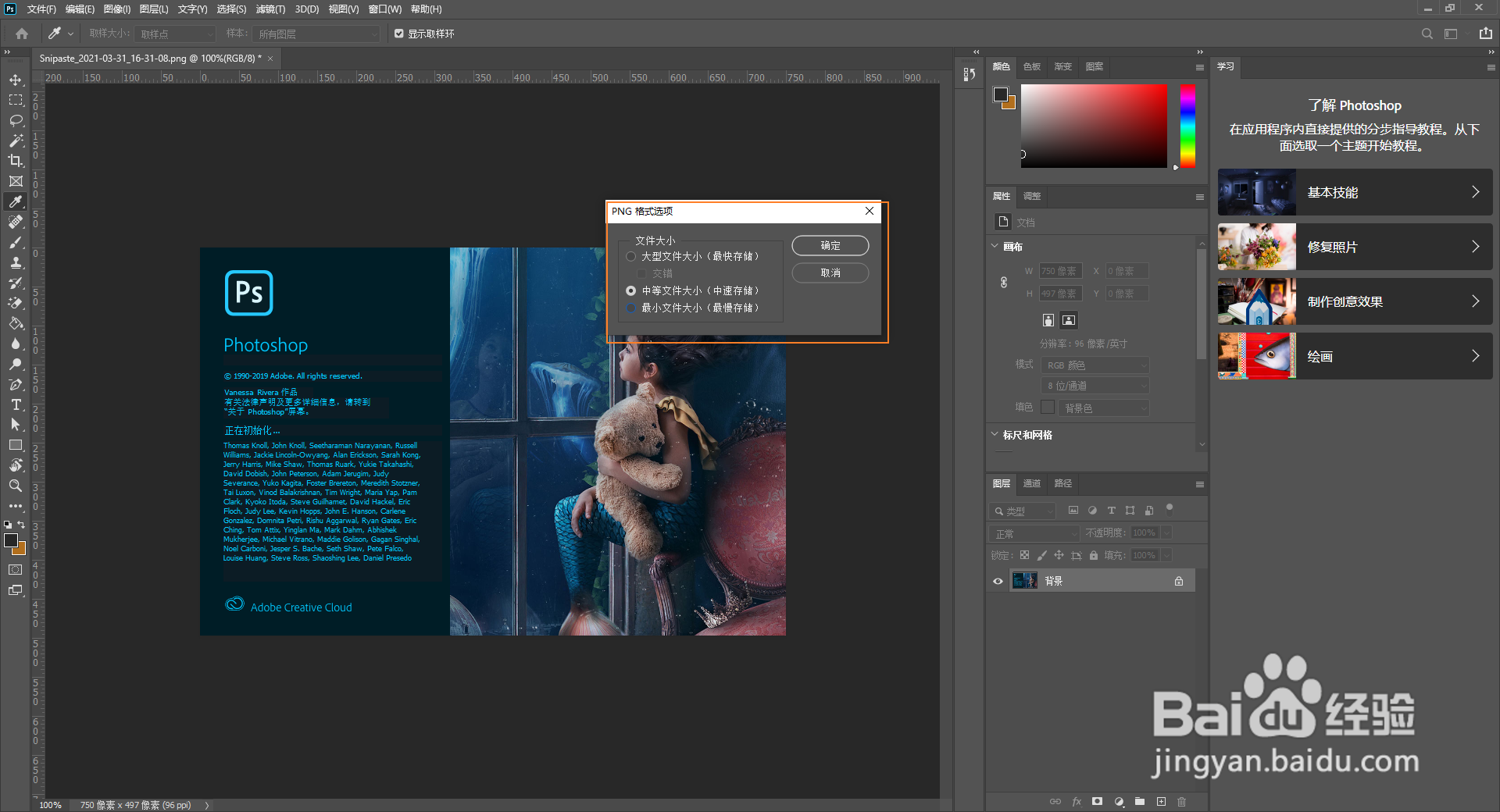Open 不透明度 slider dropdown arrow
This screenshot has height=812, width=1500.
point(1166,532)
